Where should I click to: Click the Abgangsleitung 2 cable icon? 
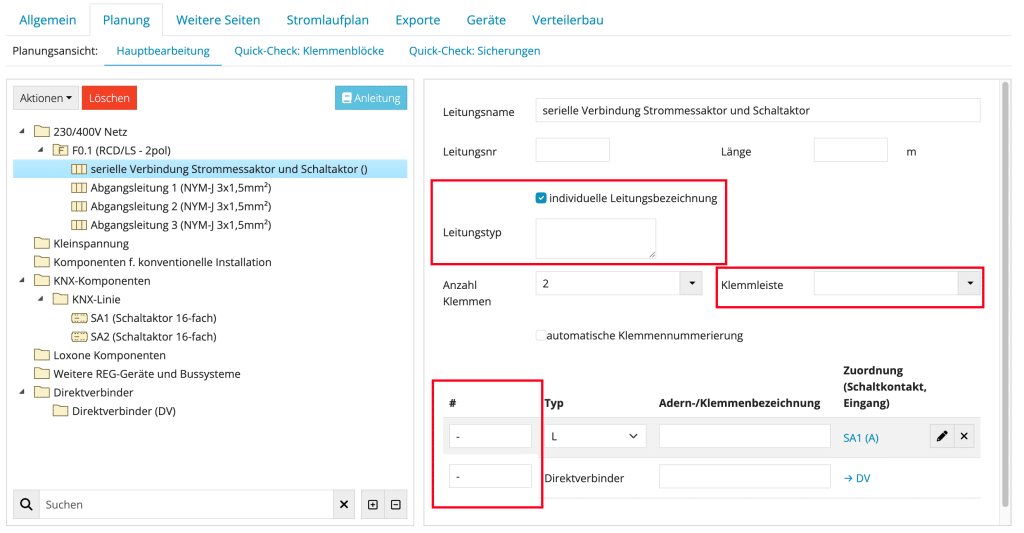(x=78, y=206)
